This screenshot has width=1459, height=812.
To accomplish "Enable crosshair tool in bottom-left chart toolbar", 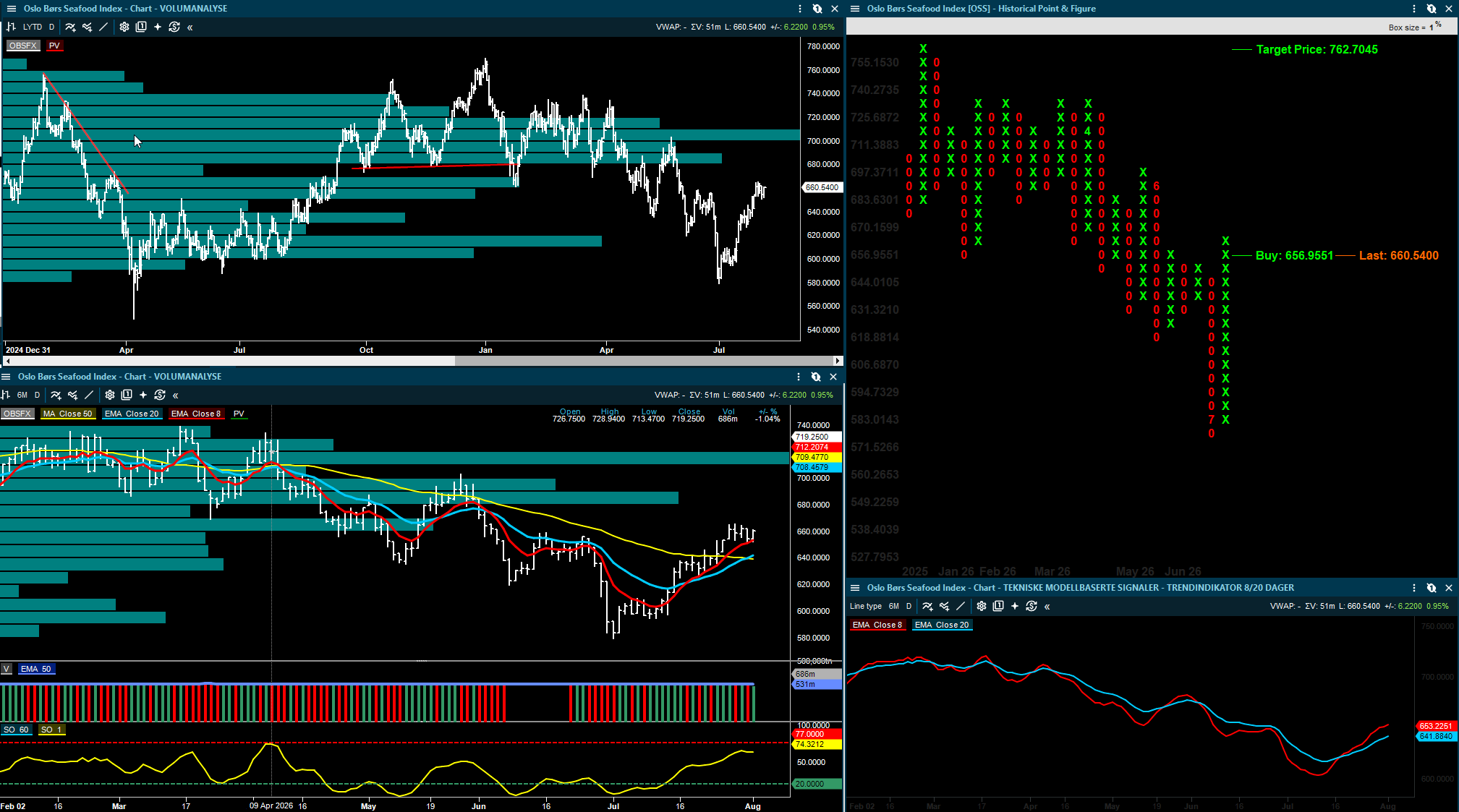I will 143,395.
